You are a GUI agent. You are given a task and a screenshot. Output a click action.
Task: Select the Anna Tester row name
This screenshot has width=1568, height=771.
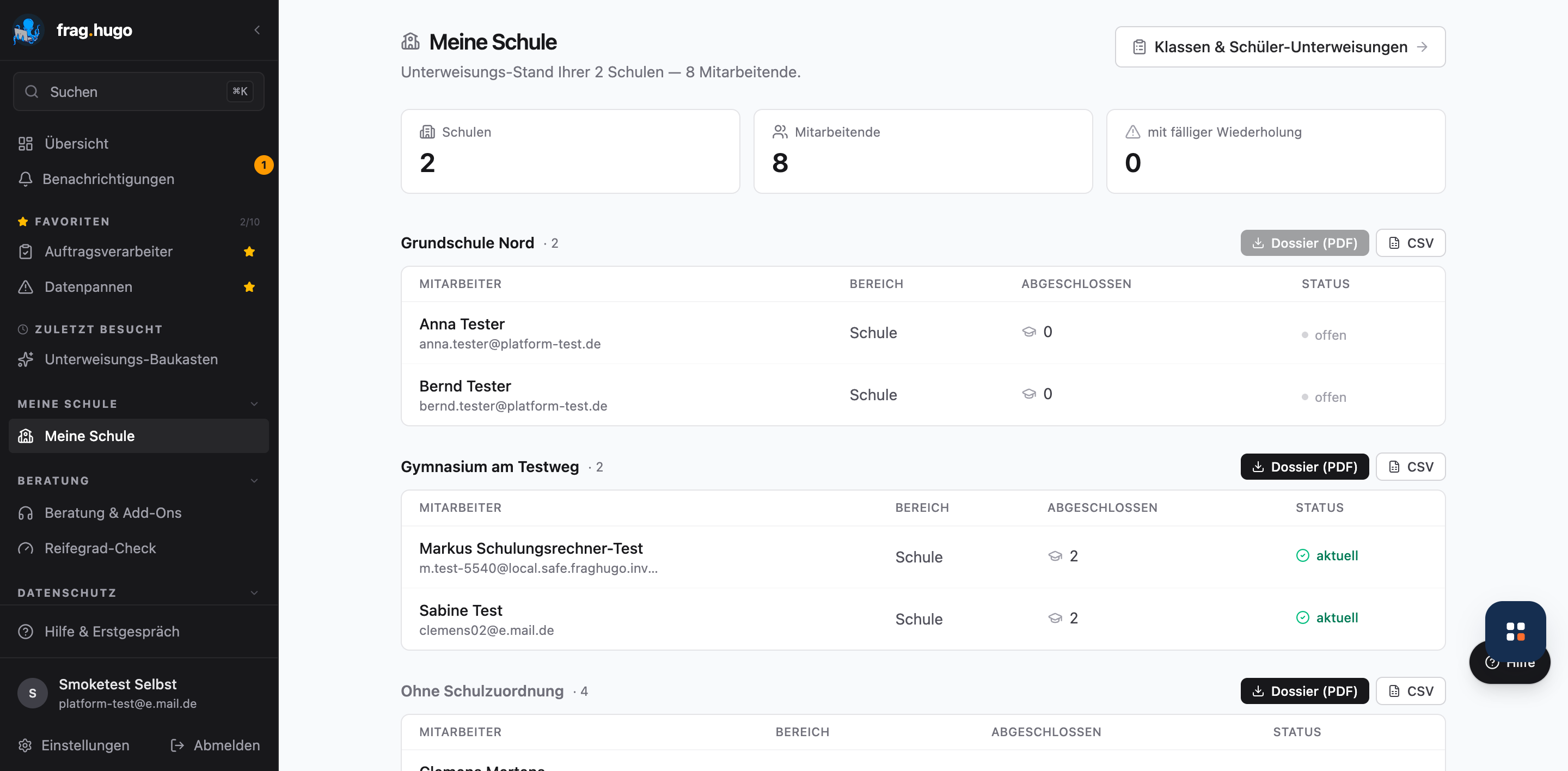tap(462, 324)
